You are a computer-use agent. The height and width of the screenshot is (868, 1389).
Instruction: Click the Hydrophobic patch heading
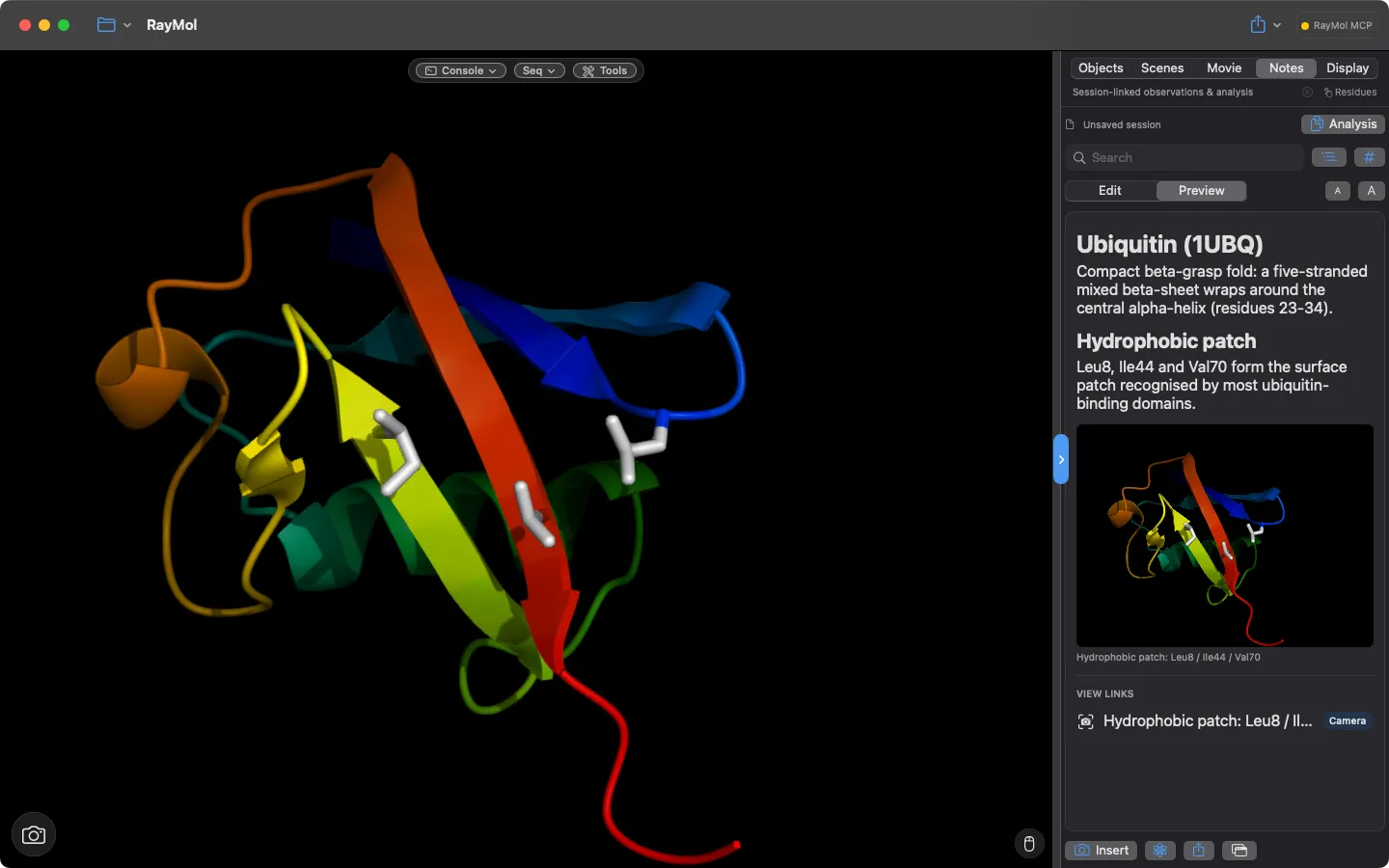[x=1166, y=341]
